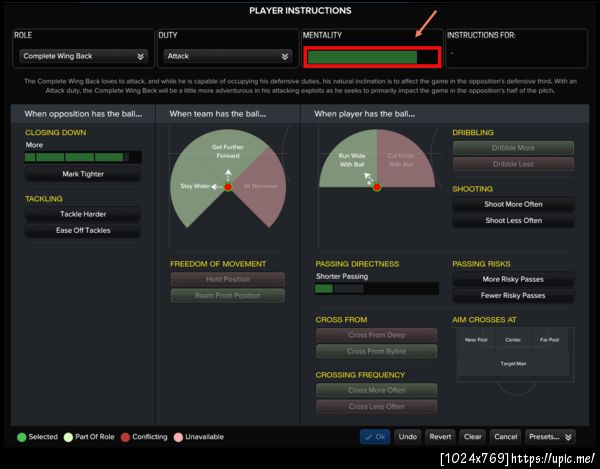
Task: Toggle the Hold Position instruction
Action: tap(228, 279)
